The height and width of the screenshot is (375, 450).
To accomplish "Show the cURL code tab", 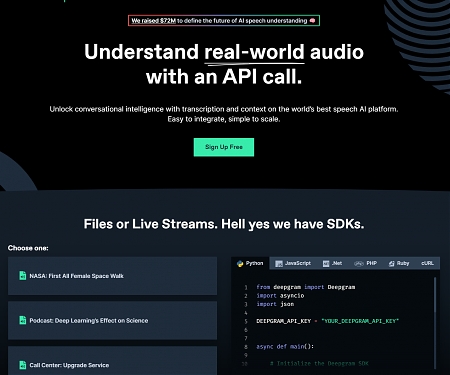I will (427, 263).
